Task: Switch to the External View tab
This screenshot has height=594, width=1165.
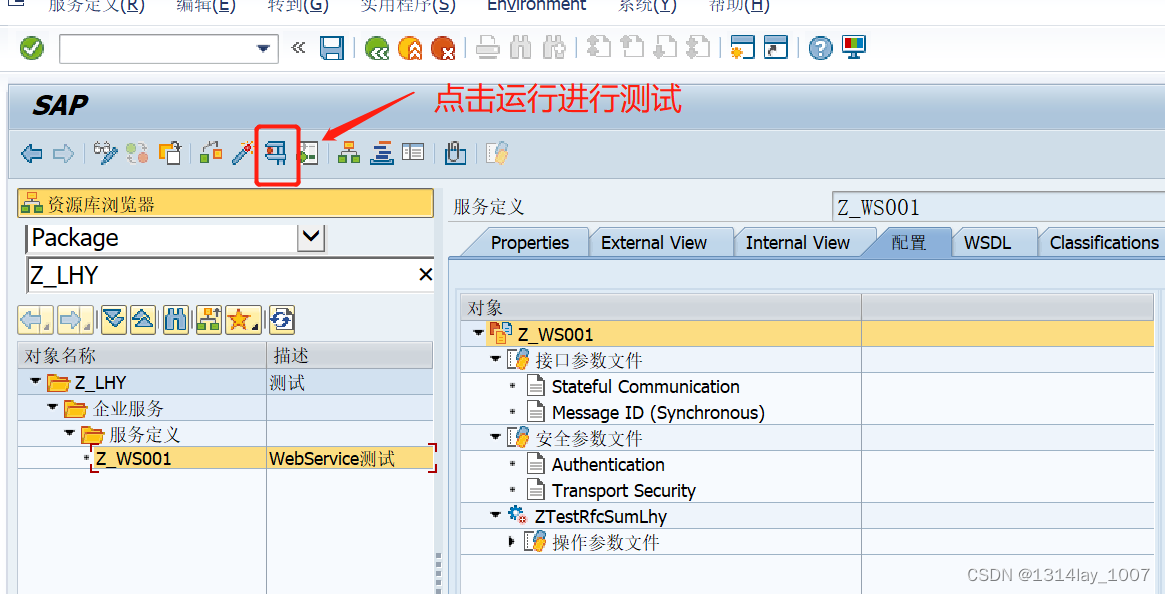Action: coord(654,243)
